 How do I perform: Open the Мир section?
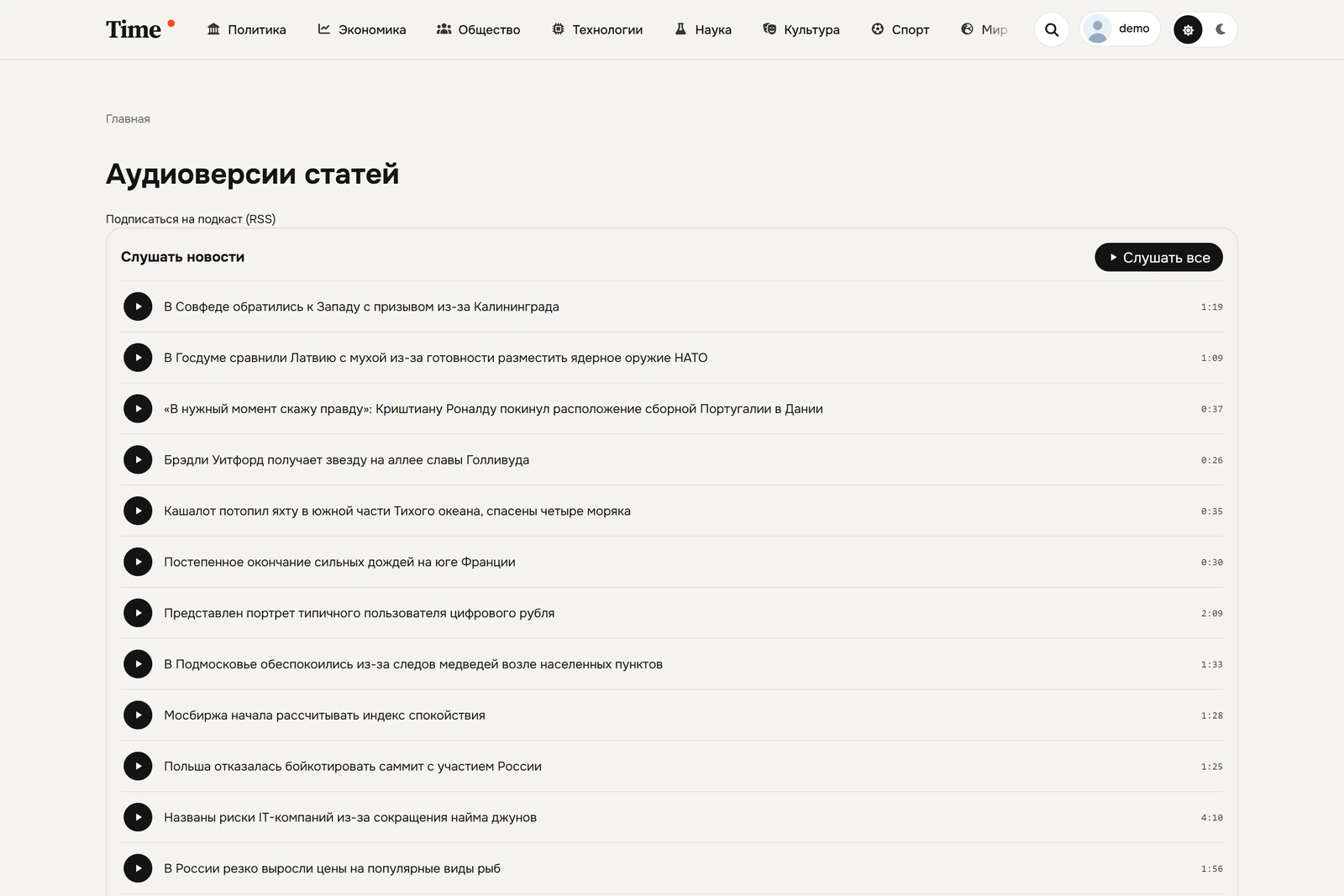click(x=984, y=29)
